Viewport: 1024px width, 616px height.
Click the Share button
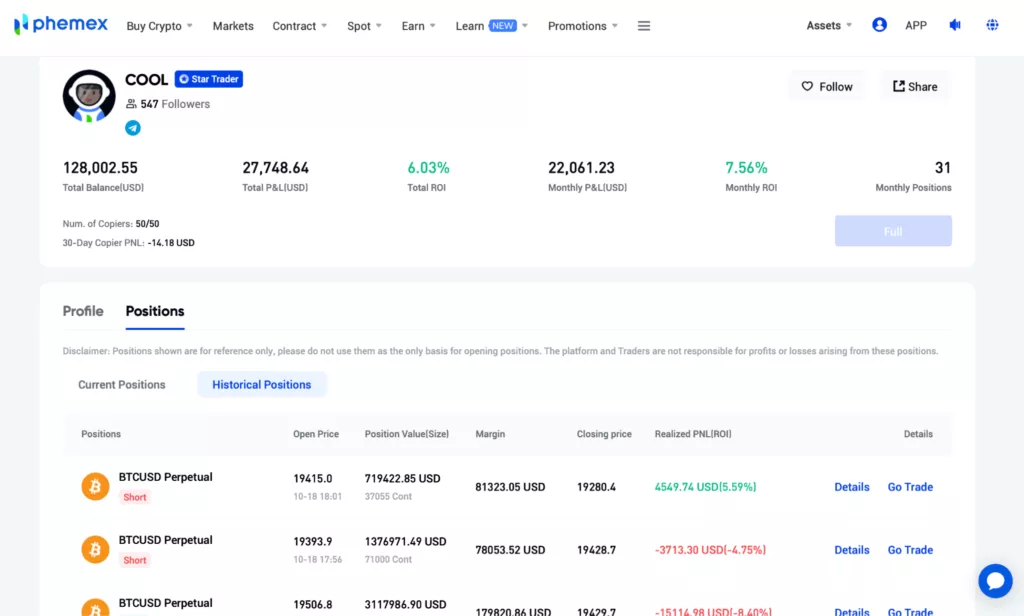(915, 87)
